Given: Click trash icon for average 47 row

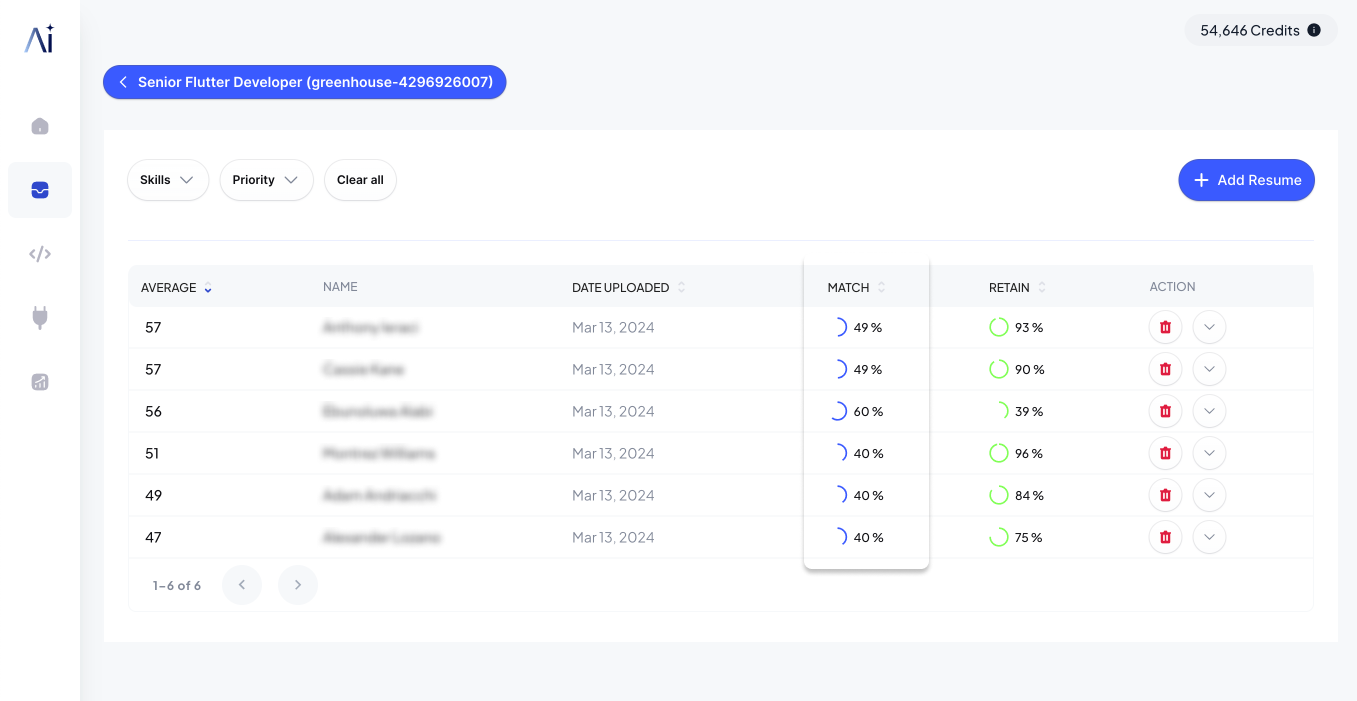Looking at the screenshot, I should (1165, 537).
